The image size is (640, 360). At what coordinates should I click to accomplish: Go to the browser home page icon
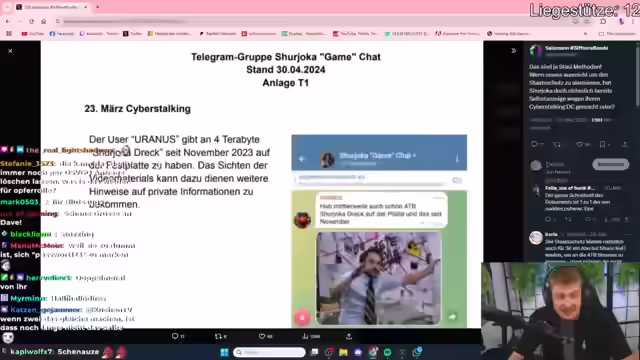pos(43,21)
